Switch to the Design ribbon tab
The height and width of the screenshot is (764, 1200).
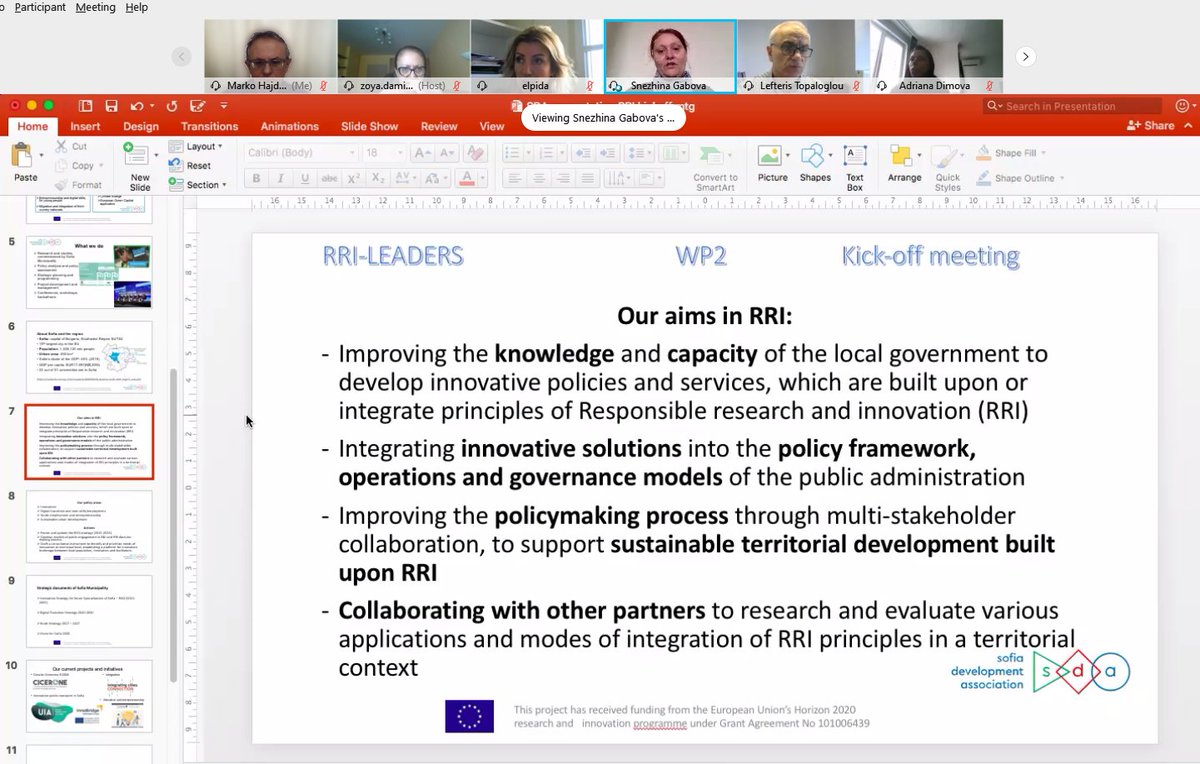[x=141, y=127]
